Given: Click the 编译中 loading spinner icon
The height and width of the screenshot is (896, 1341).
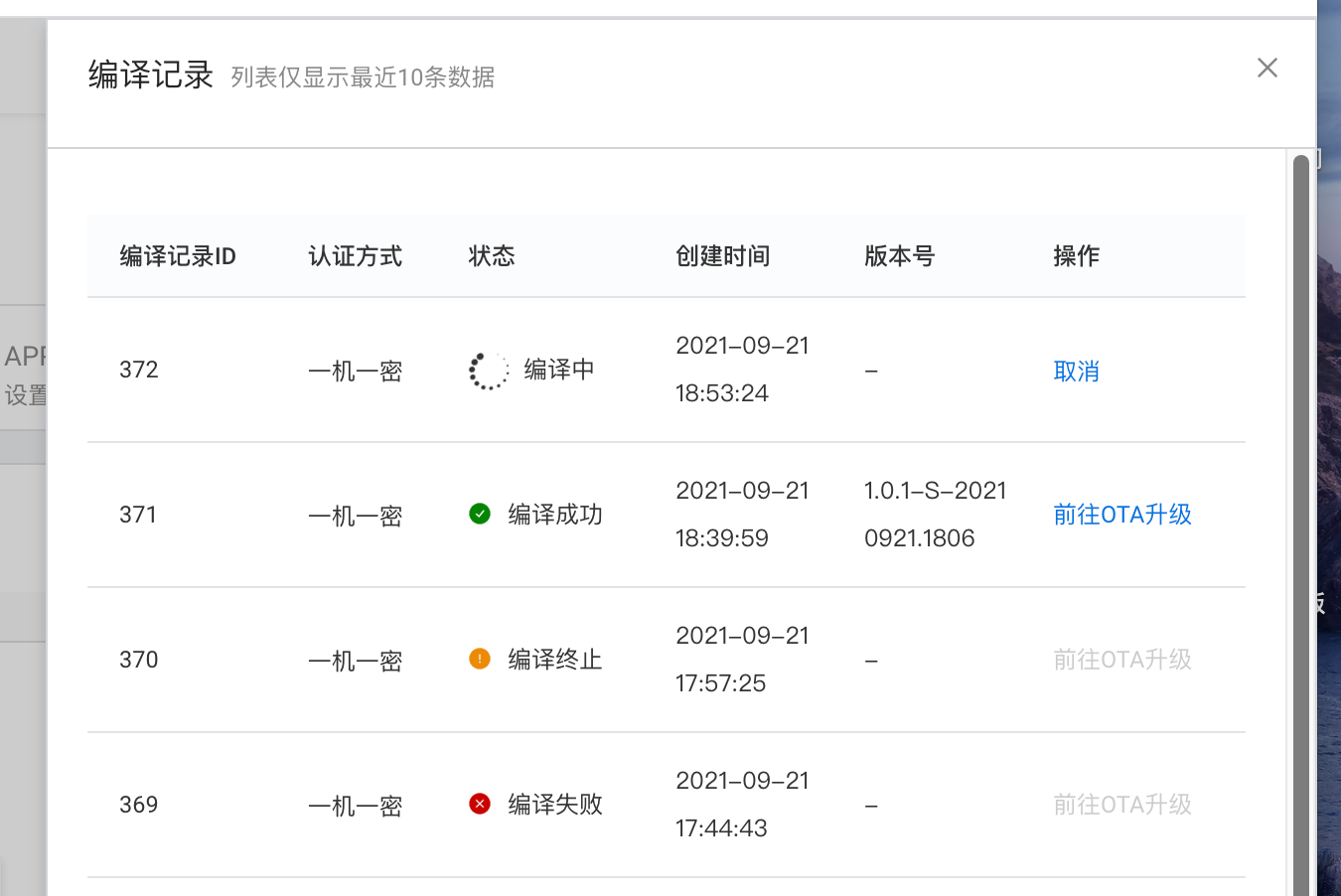Looking at the screenshot, I should (488, 371).
